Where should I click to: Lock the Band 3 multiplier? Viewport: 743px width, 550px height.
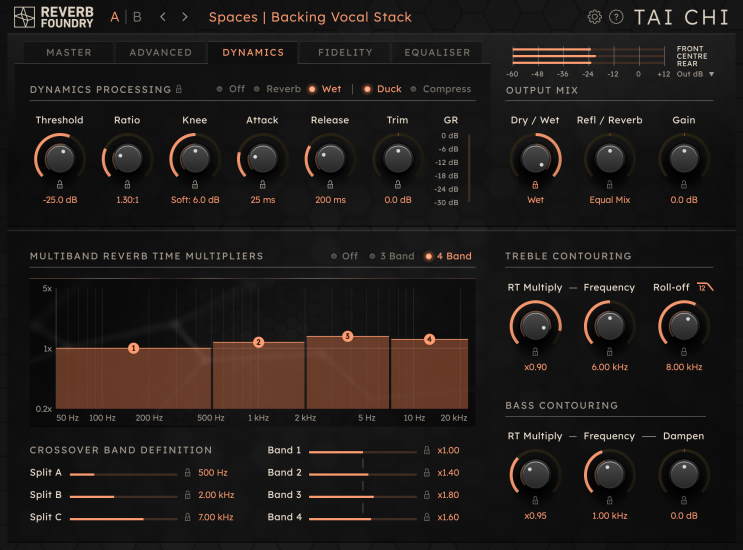pyautogui.click(x=427, y=495)
